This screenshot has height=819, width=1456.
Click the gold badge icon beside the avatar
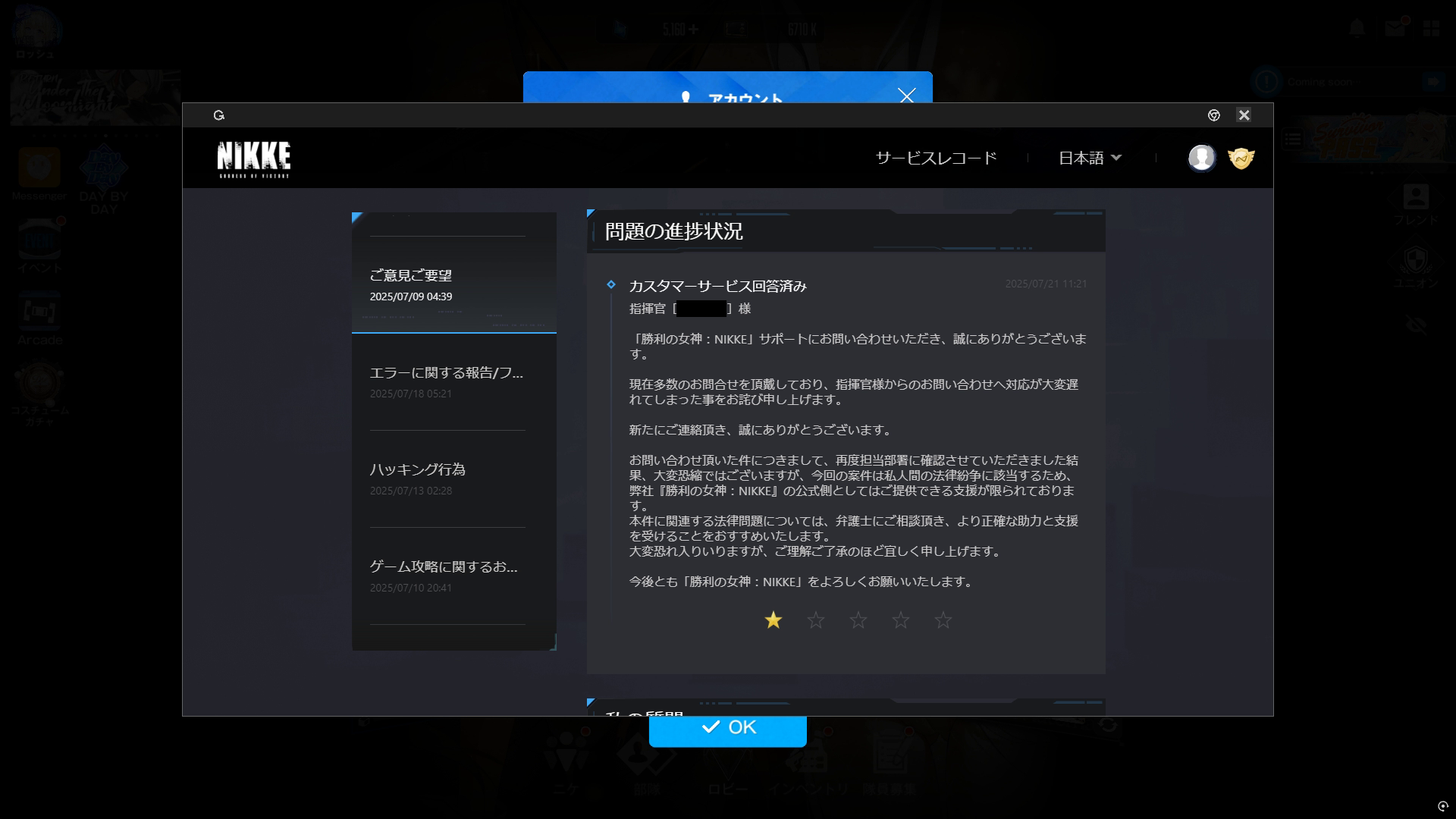[x=1241, y=158]
